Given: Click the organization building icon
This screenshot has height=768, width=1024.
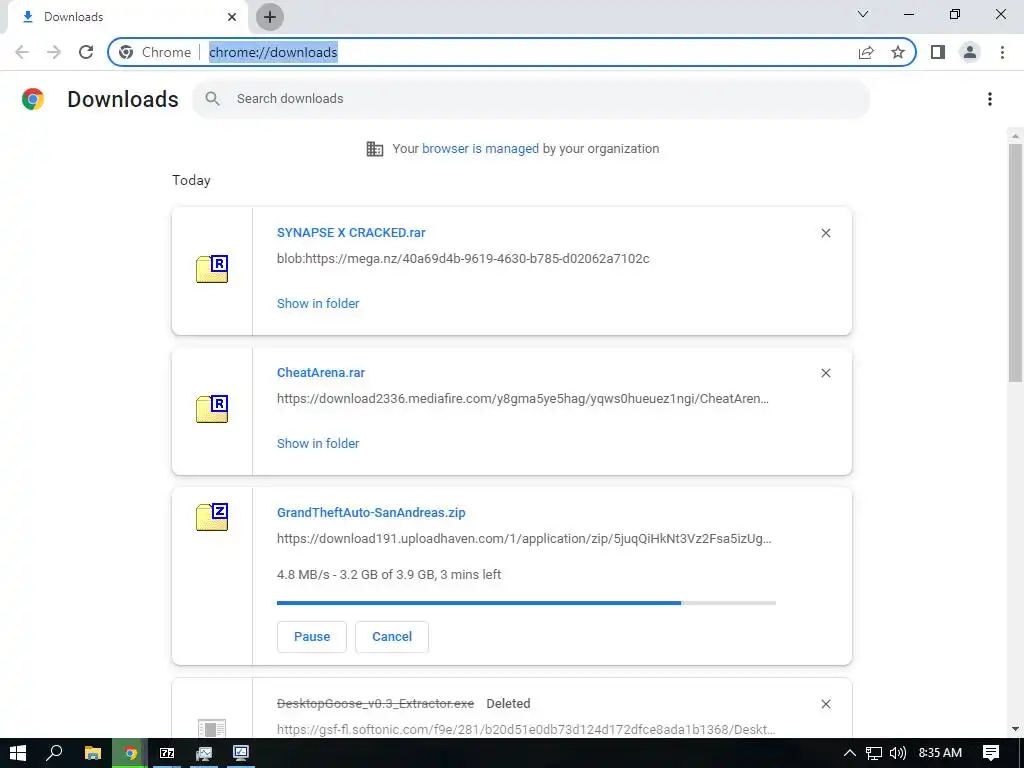Looking at the screenshot, I should click(x=375, y=149).
